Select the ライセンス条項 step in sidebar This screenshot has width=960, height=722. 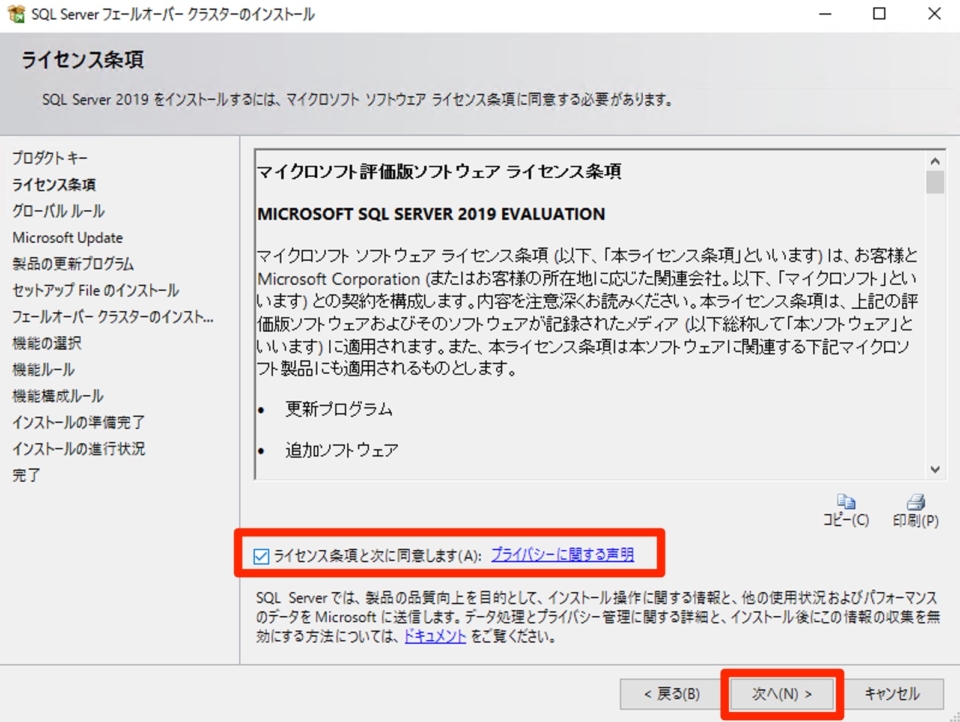coord(54,184)
